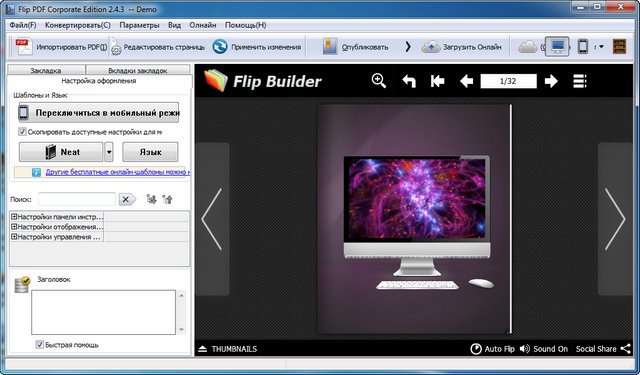The height and width of the screenshot is (375, 640).
Task: Open the Neat template dropdown arrow
Action: click(x=109, y=152)
